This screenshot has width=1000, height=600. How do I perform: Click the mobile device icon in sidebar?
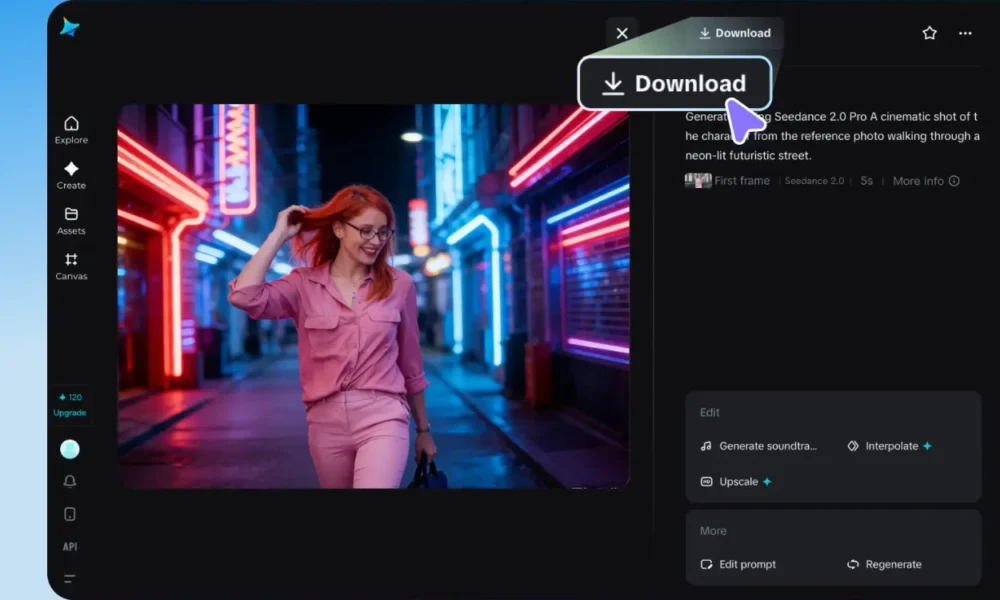click(70, 514)
